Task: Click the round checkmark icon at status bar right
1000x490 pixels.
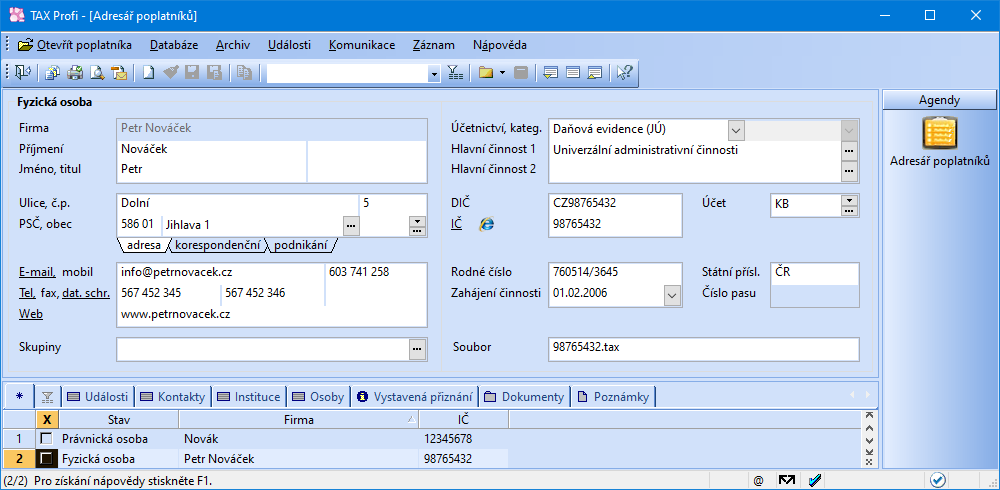Action: click(938, 480)
